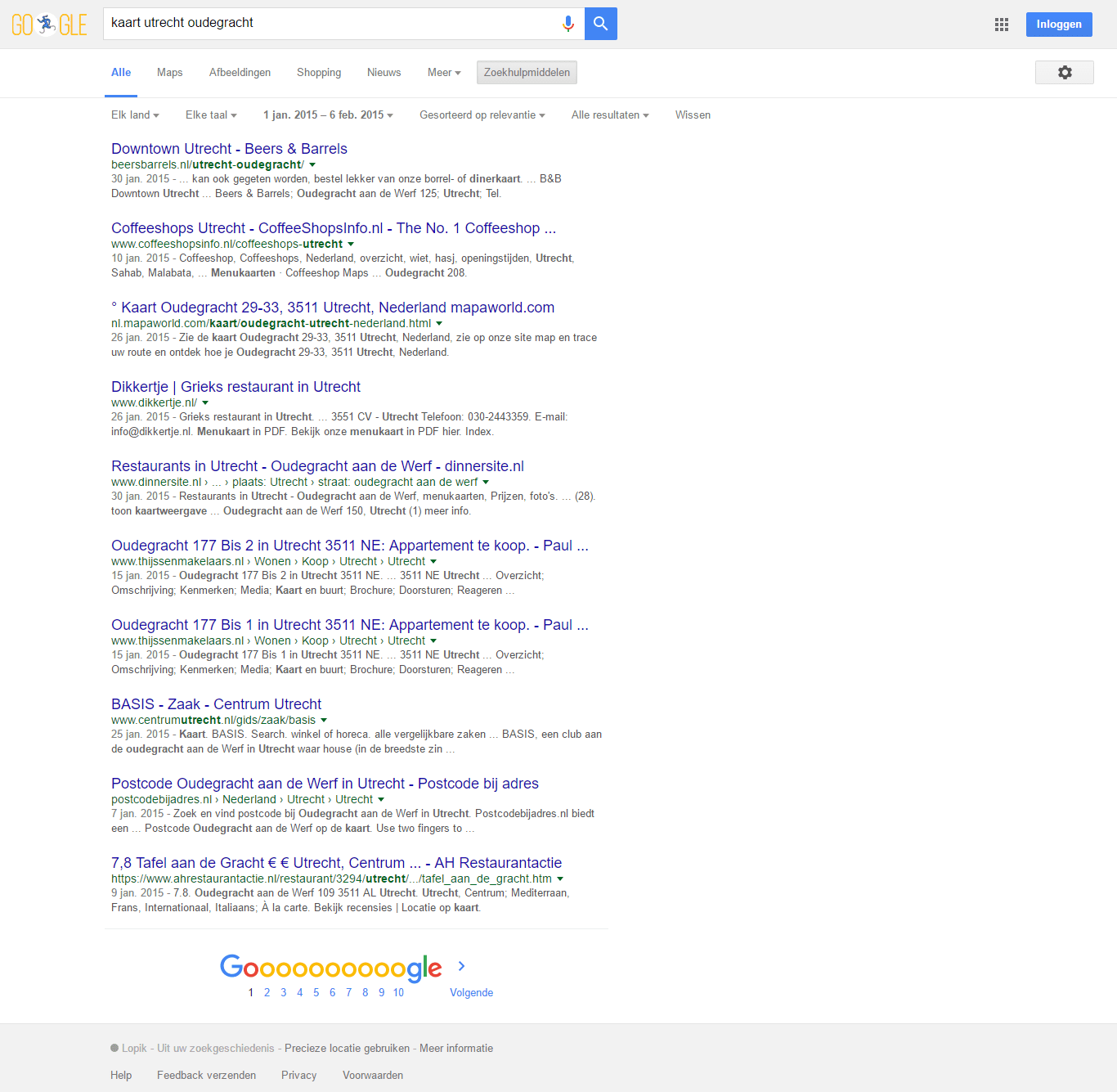
Task: Submit search with the magnifier button
Action: pos(601,24)
